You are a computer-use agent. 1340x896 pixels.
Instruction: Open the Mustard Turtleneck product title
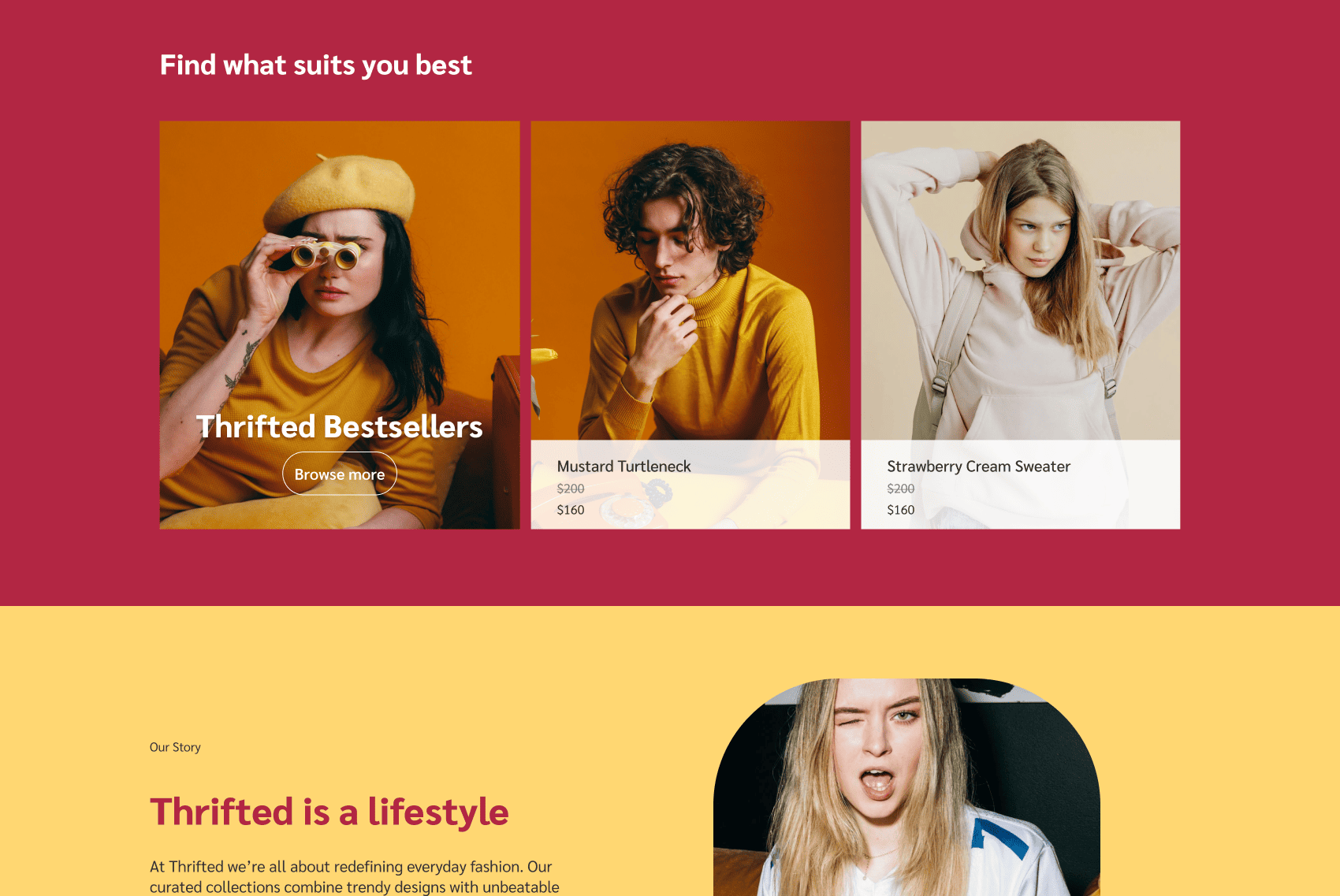623,467
